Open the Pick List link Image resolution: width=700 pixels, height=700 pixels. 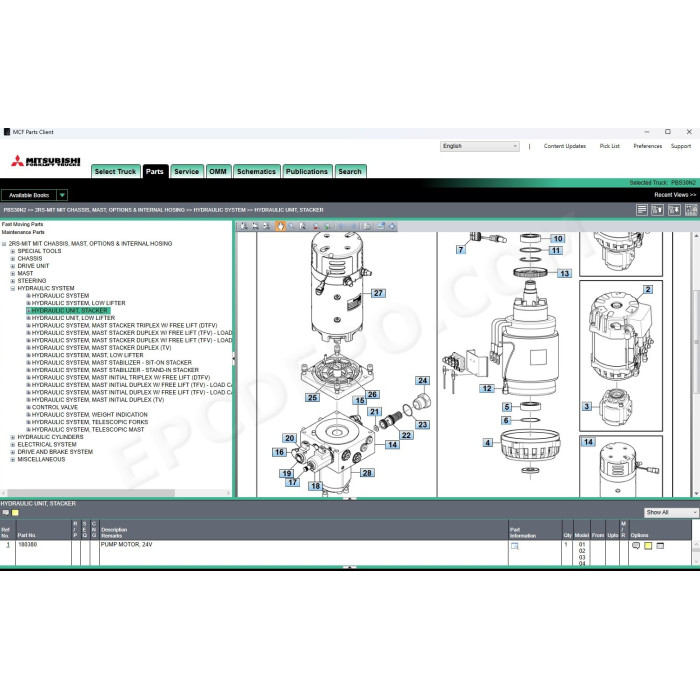pyautogui.click(x=609, y=146)
